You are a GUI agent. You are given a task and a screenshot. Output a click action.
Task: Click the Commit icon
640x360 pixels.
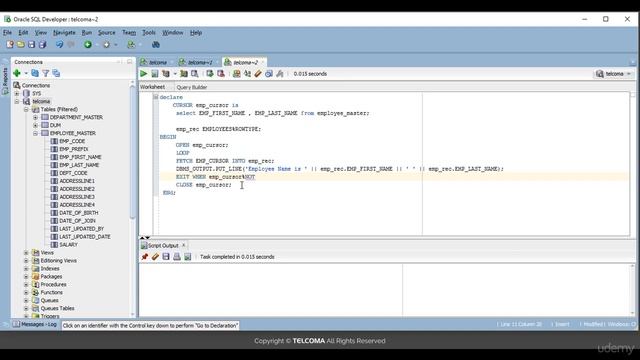(x=210, y=74)
